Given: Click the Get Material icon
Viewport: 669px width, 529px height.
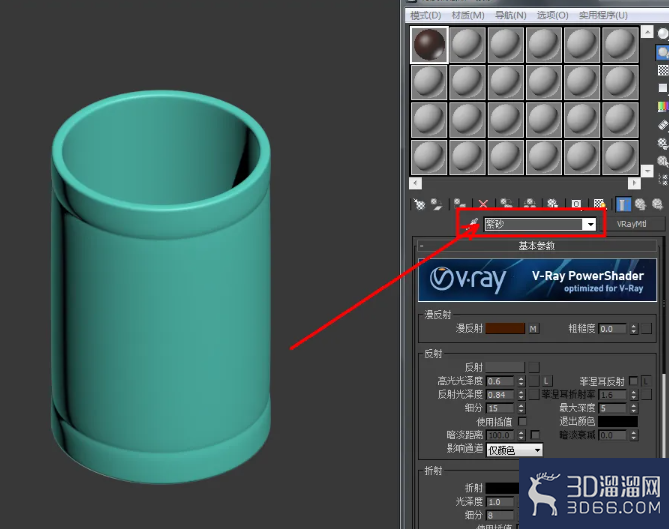Looking at the screenshot, I should 420,204.
